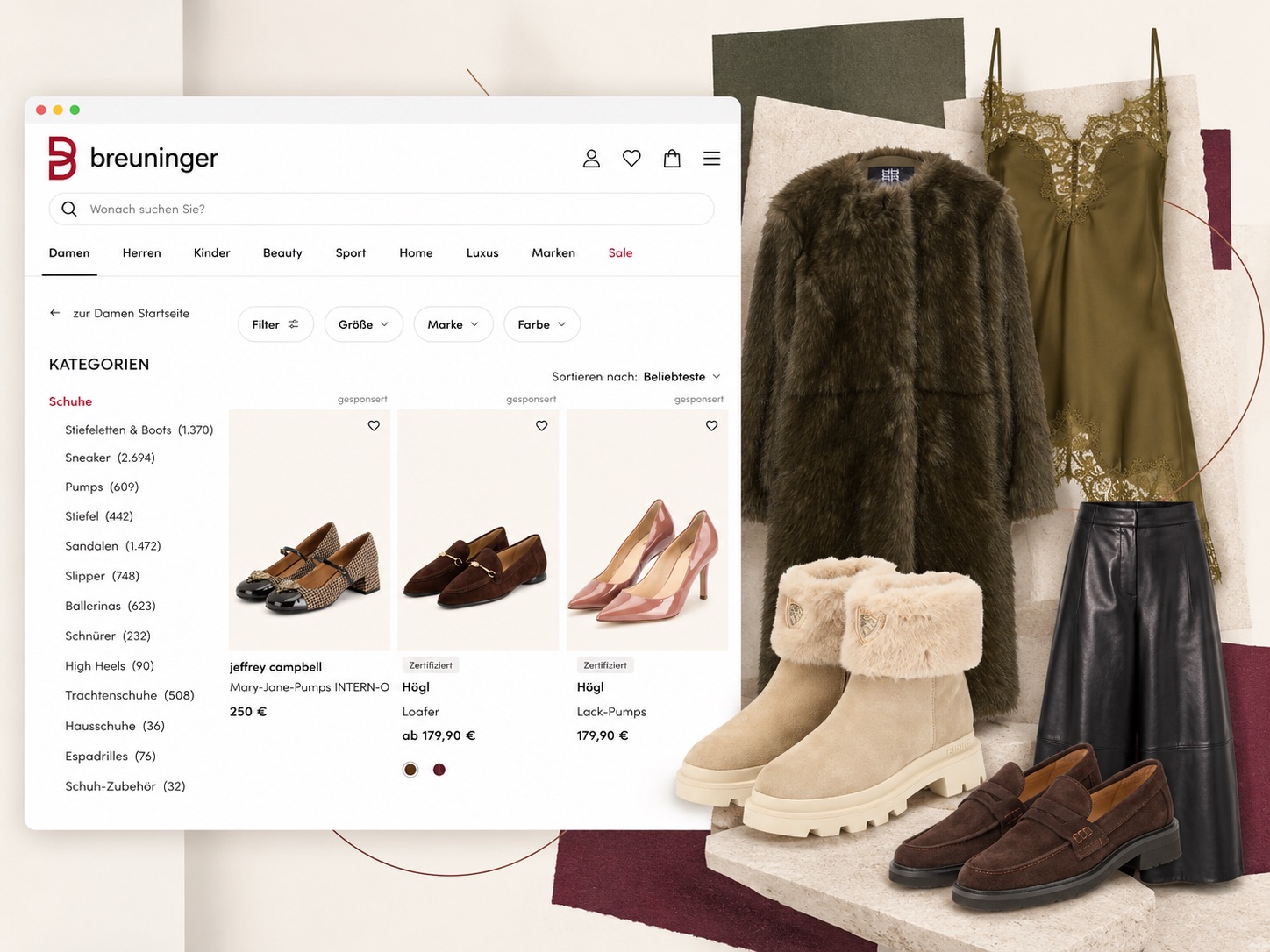Select the Herren tab

point(142,252)
